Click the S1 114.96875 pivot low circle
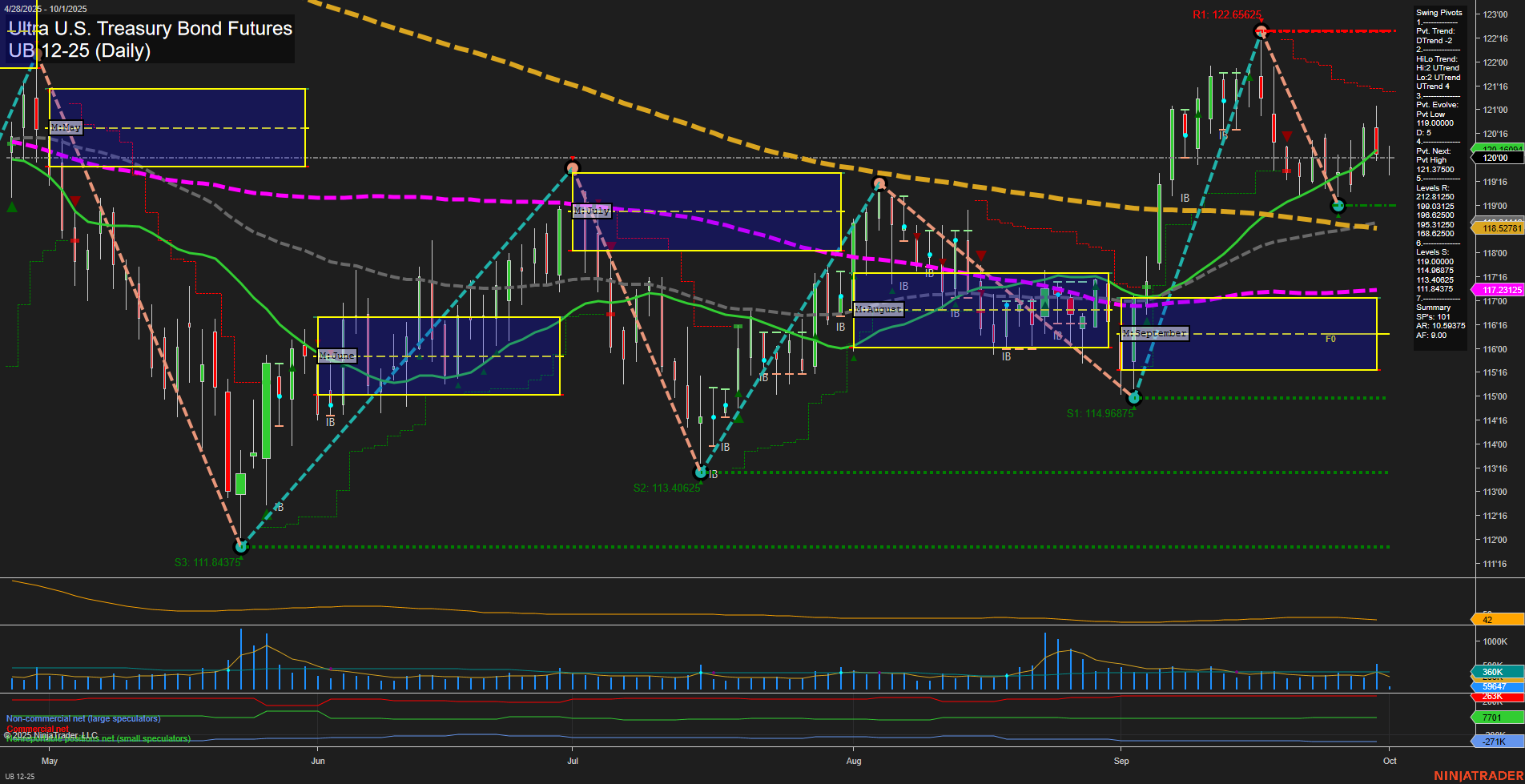Screen dimensions: 1525x784 coord(1133,398)
